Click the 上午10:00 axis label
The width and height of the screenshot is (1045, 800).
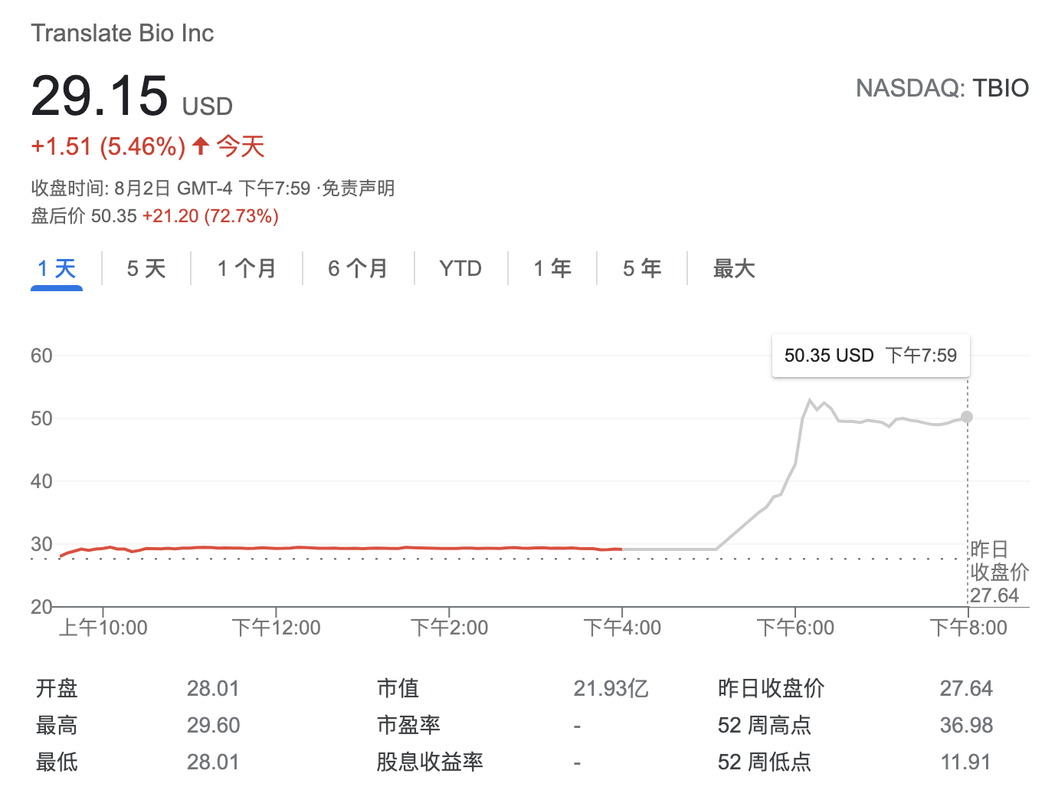coord(103,627)
